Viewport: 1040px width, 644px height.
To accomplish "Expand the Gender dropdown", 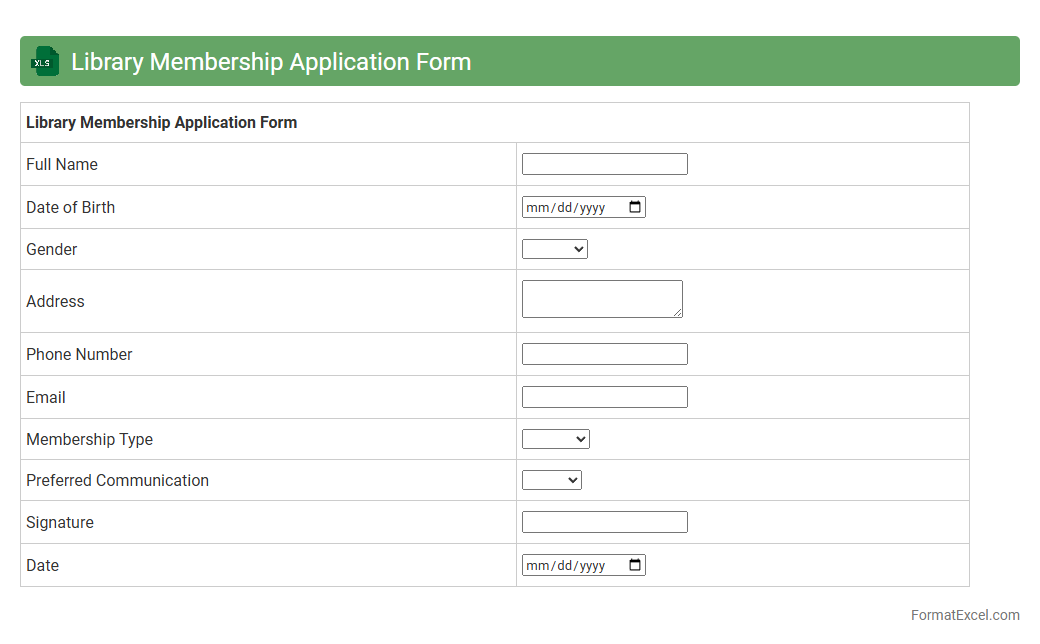I will tap(555, 249).
